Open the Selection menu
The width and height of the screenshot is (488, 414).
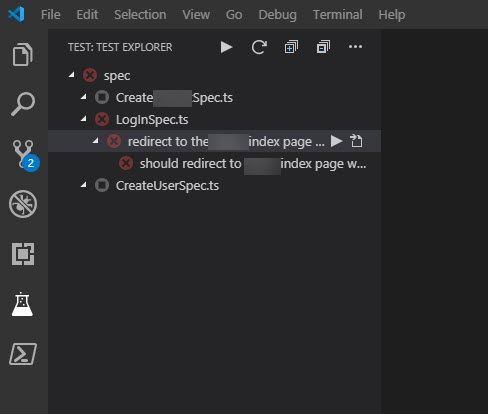point(140,15)
